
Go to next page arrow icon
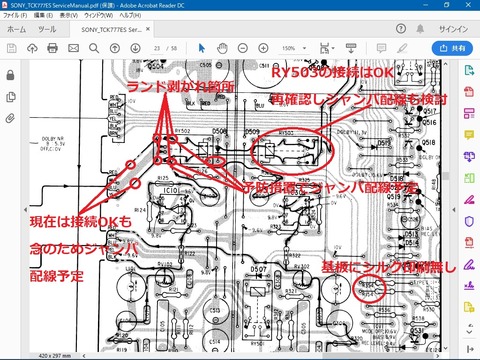pos(135,48)
